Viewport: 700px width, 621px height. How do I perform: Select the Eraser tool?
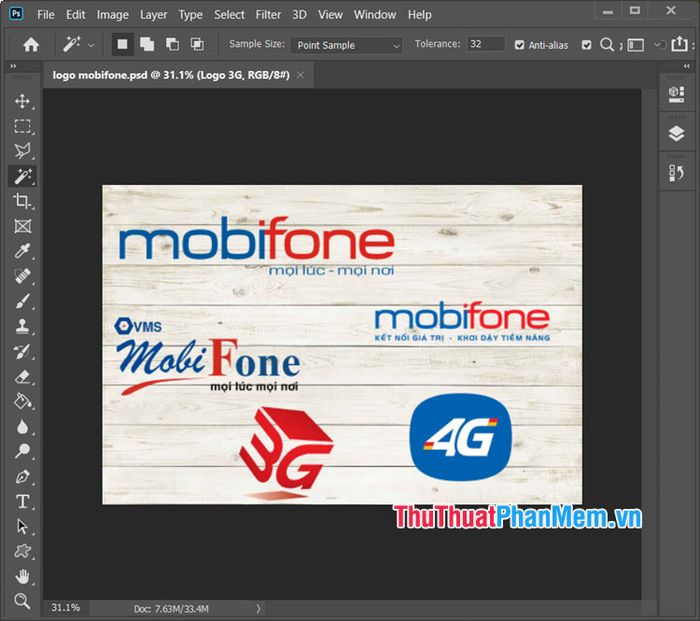[x=22, y=377]
